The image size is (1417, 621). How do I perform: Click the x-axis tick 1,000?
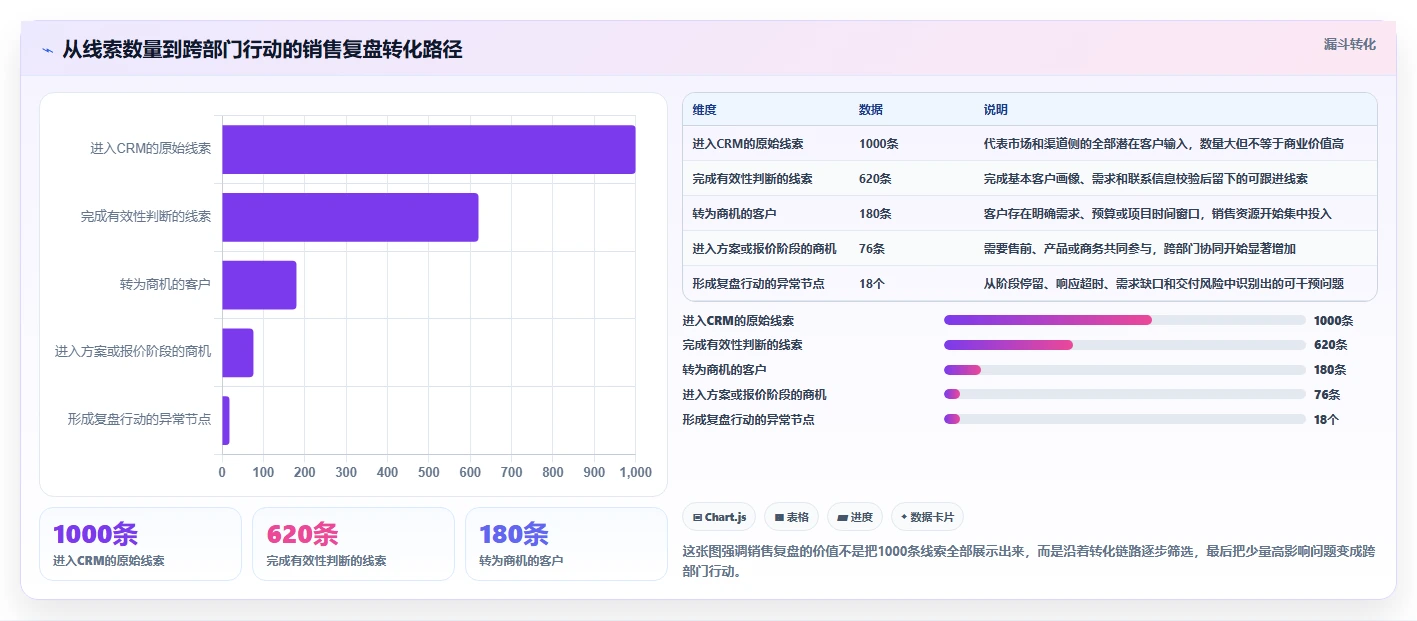pyautogui.click(x=635, y=472)
